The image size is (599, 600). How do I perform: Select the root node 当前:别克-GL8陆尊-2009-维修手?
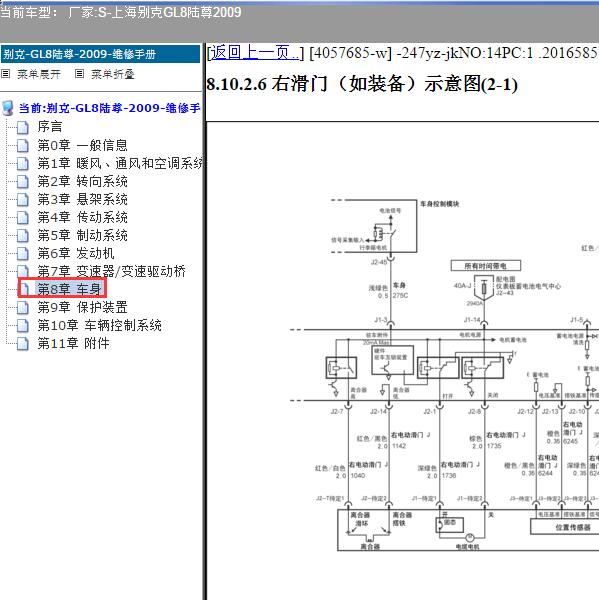pyautogui.click(x=109, y=108)
